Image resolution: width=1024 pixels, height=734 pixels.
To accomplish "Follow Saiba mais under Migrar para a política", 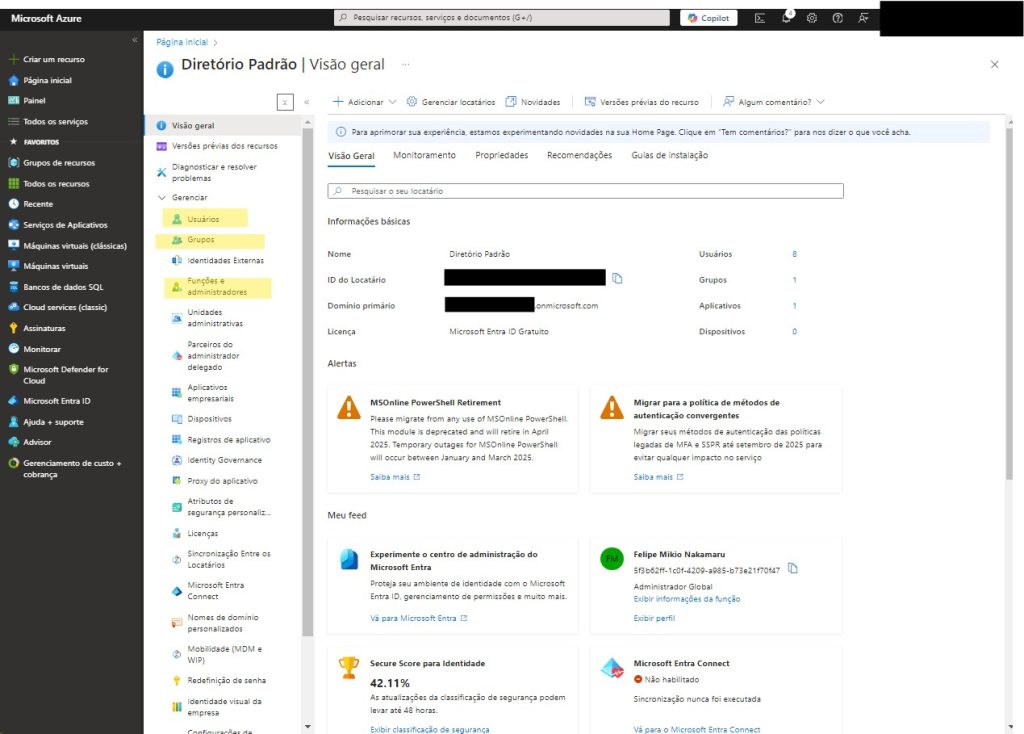I will [658, 477].
